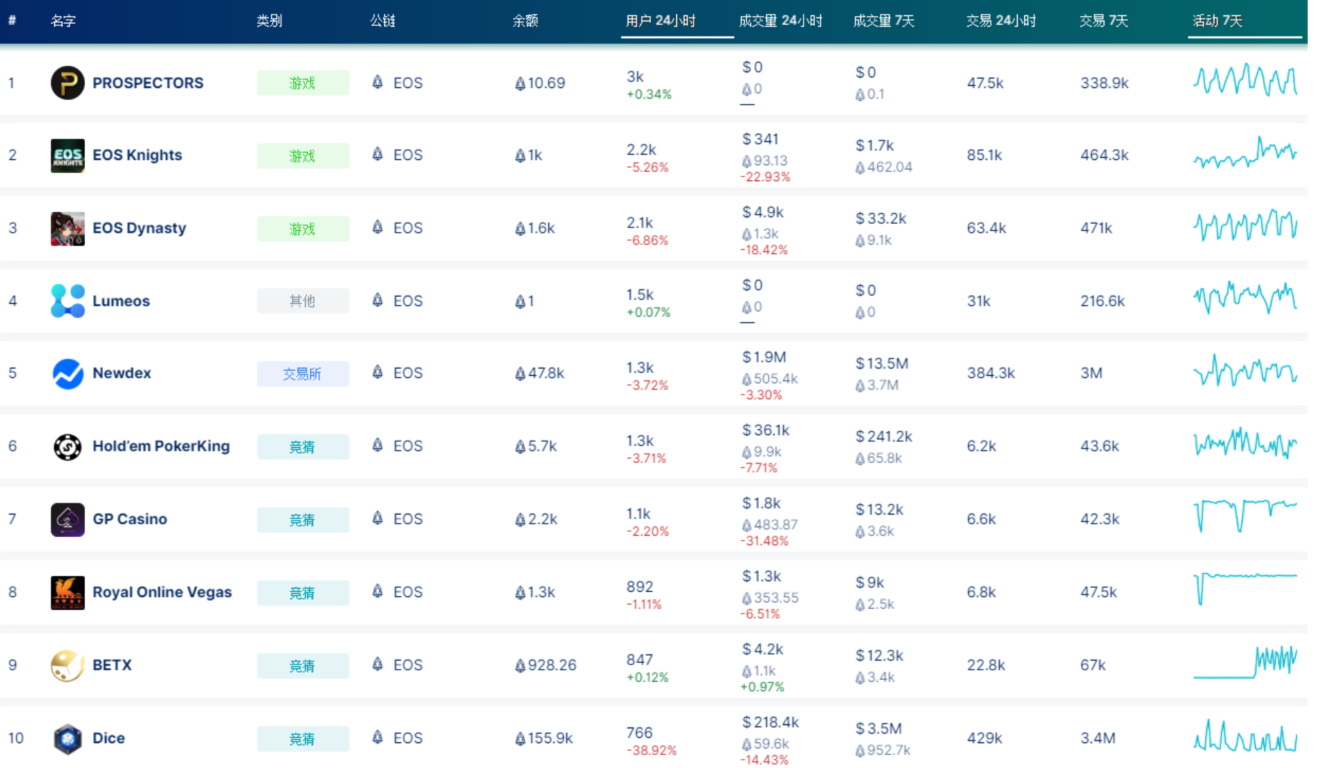Sort table by 成交量 7天 column
Viewport: 1321px width, 768px height.
click(x=885, y=20)
